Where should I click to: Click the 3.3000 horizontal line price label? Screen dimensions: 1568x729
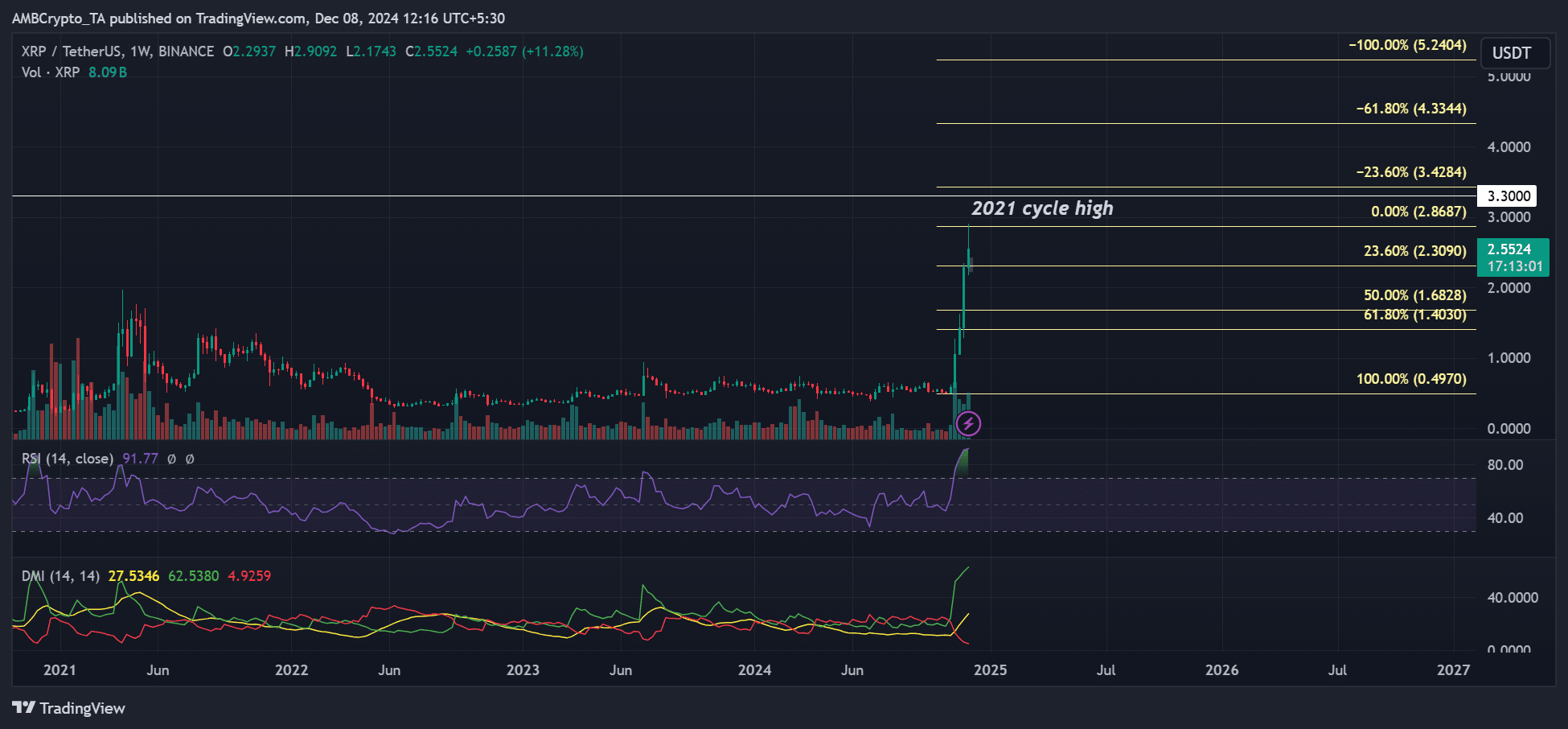point(1508,196)
